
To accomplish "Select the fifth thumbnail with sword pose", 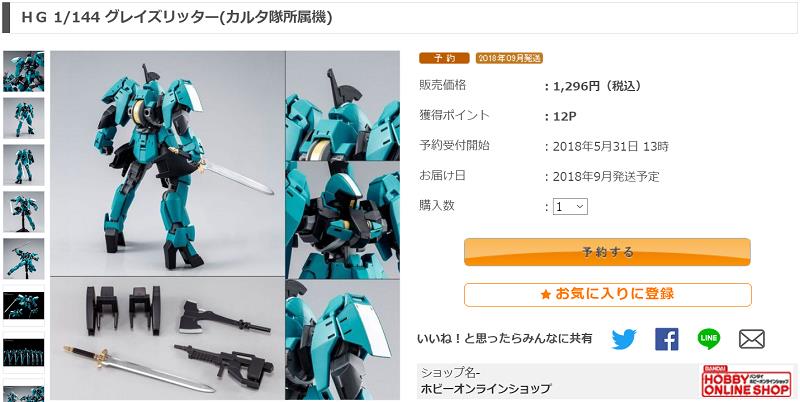I will tap(23, 259).
